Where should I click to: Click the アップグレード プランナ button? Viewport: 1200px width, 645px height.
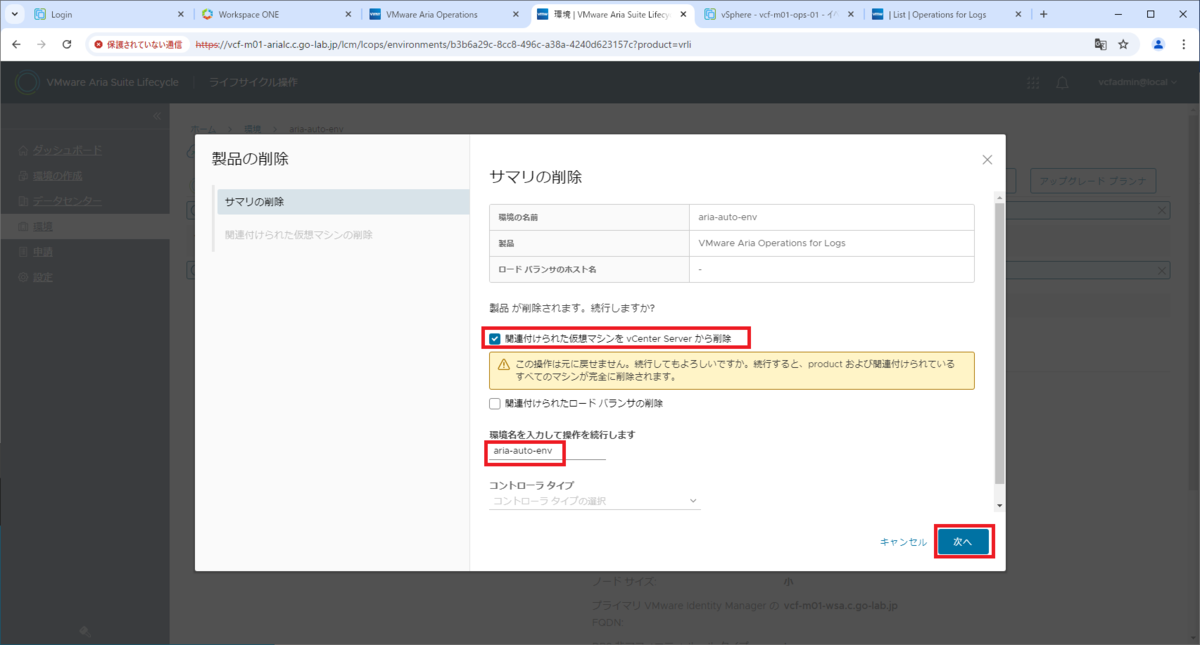click(x=1093, y=181)
